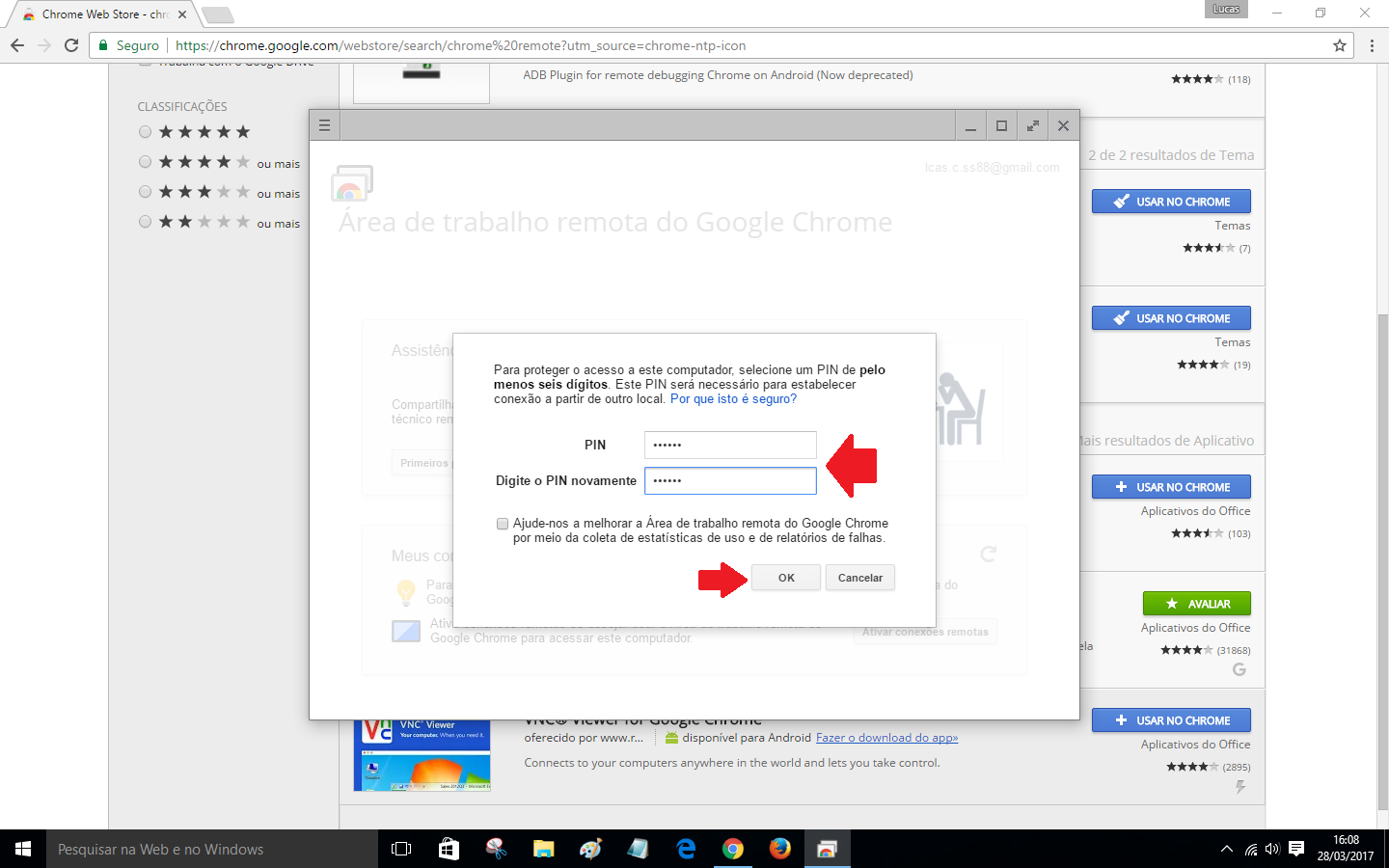Click the OK button in PIN dialog

(786, 578)
